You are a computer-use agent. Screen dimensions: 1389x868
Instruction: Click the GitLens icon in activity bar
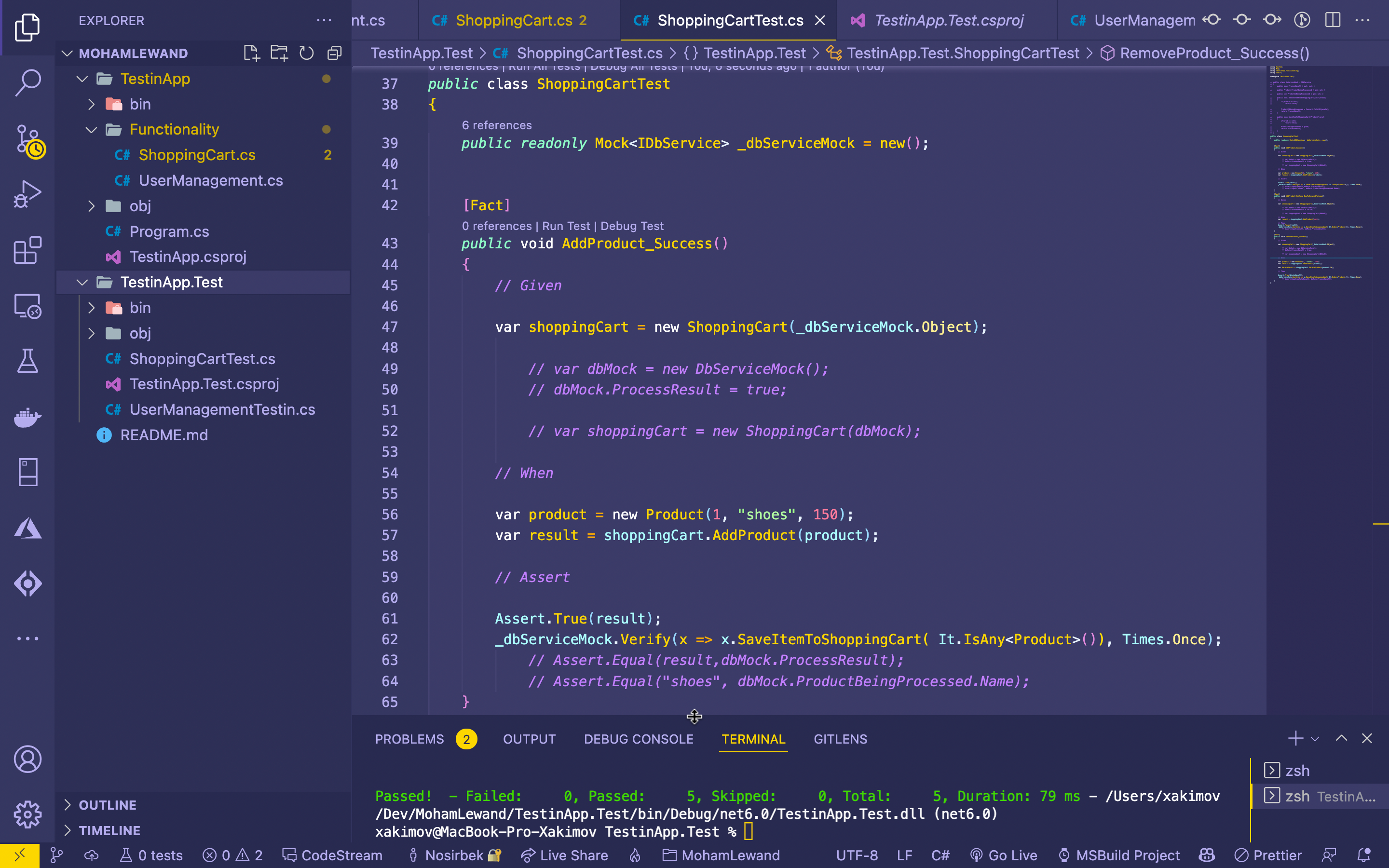coord(27,583)
